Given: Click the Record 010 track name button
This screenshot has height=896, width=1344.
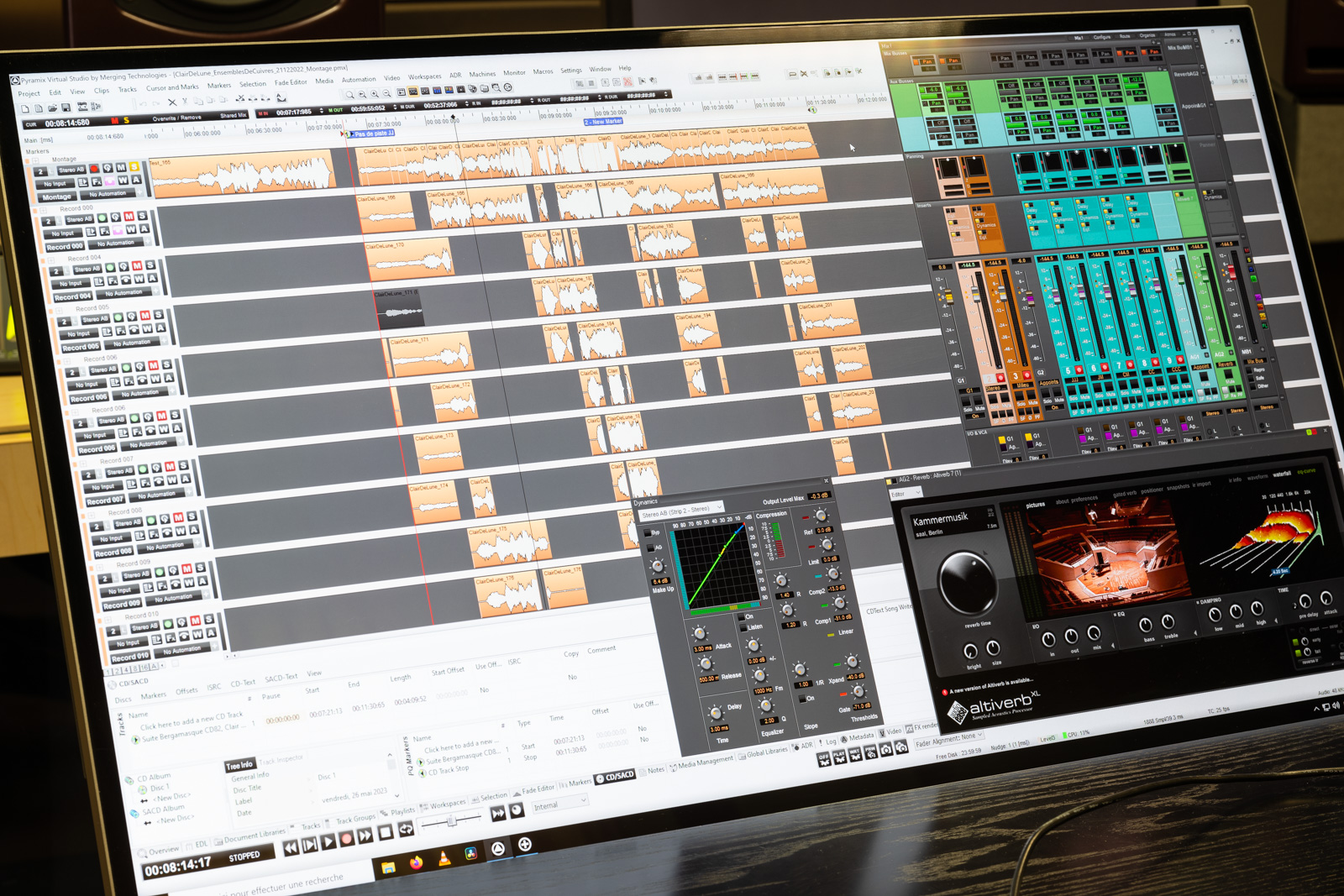Looking at the screenshot, I should [x=130, y=658].
